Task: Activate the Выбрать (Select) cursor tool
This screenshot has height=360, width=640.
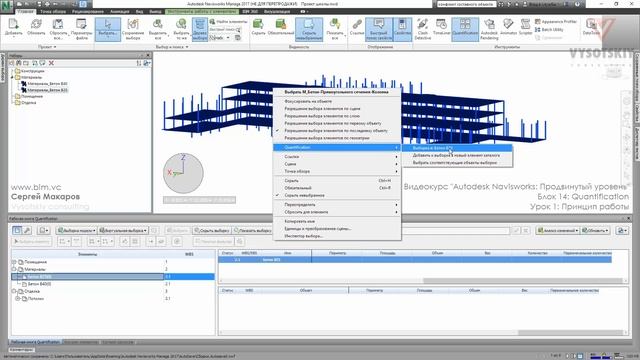Action: pos(108,29)
